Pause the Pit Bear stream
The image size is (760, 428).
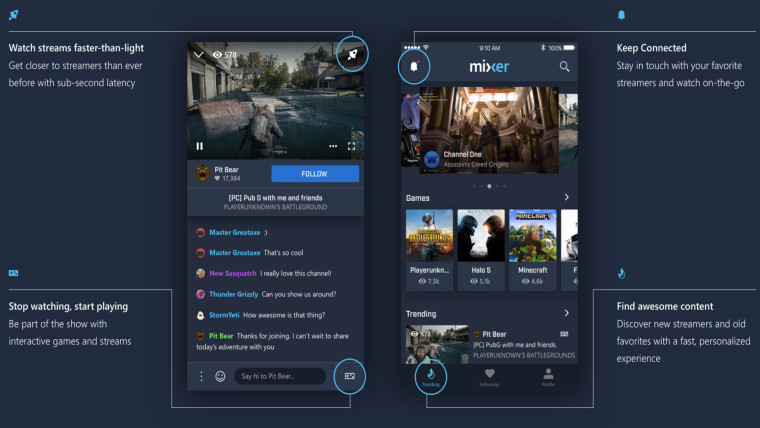200,146
